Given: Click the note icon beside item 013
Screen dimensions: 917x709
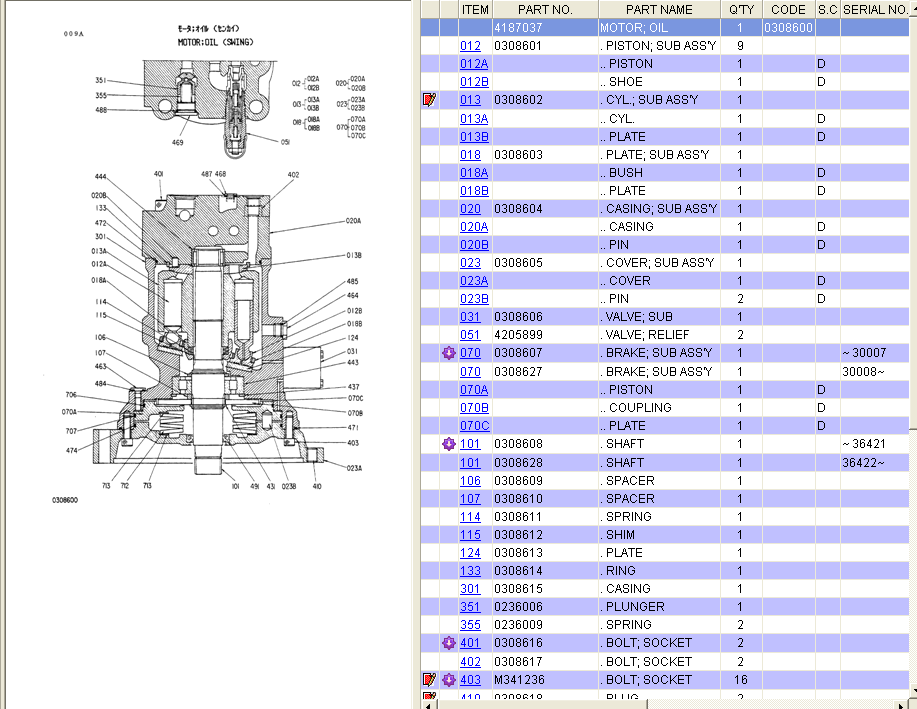Looking at the screenshot, I should tap(430, 100).
